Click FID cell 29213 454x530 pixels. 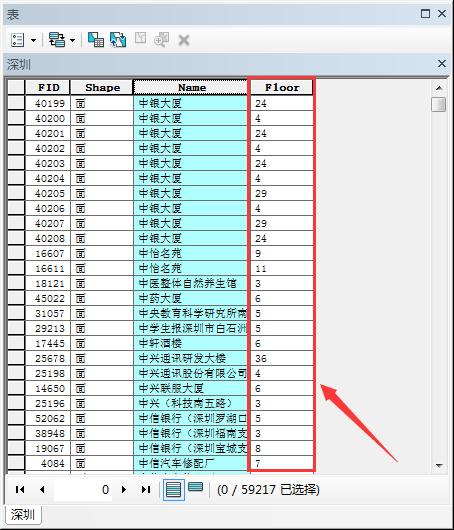coord(48,328)
